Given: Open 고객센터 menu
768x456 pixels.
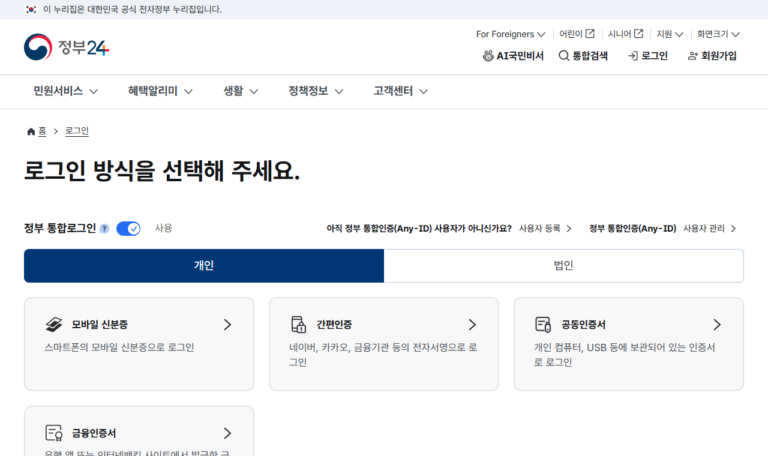Looking at the screenshot, I should click(401, 91).
